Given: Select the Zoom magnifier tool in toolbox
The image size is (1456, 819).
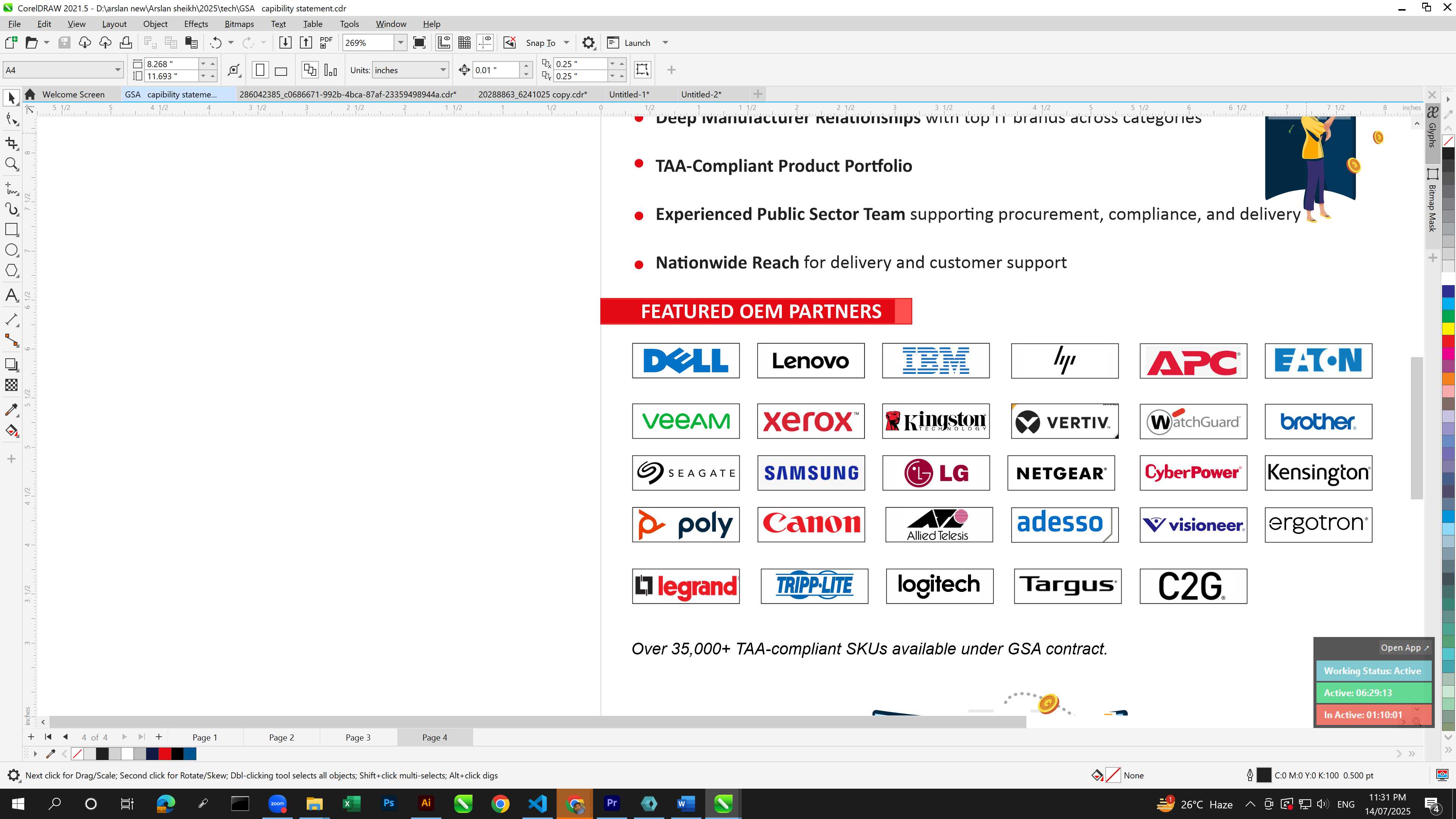Looking at the screenshot, I should (x=11, y=164).
